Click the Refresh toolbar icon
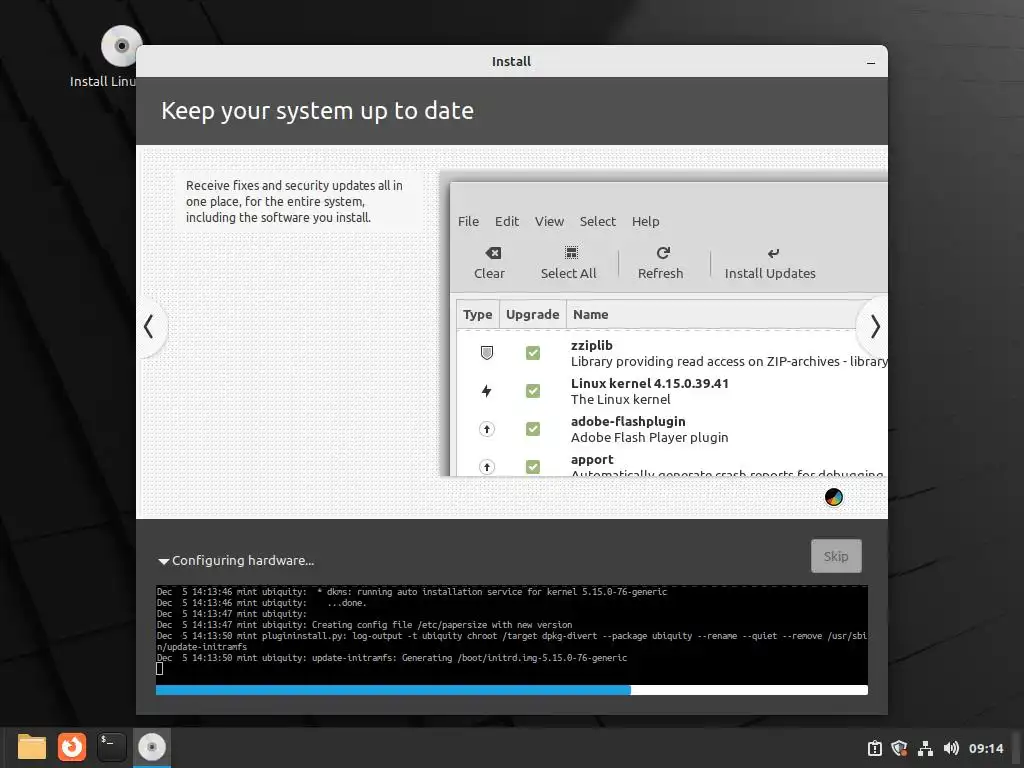Viewport: 1024px width, 768px height. (x=663, y=253)
